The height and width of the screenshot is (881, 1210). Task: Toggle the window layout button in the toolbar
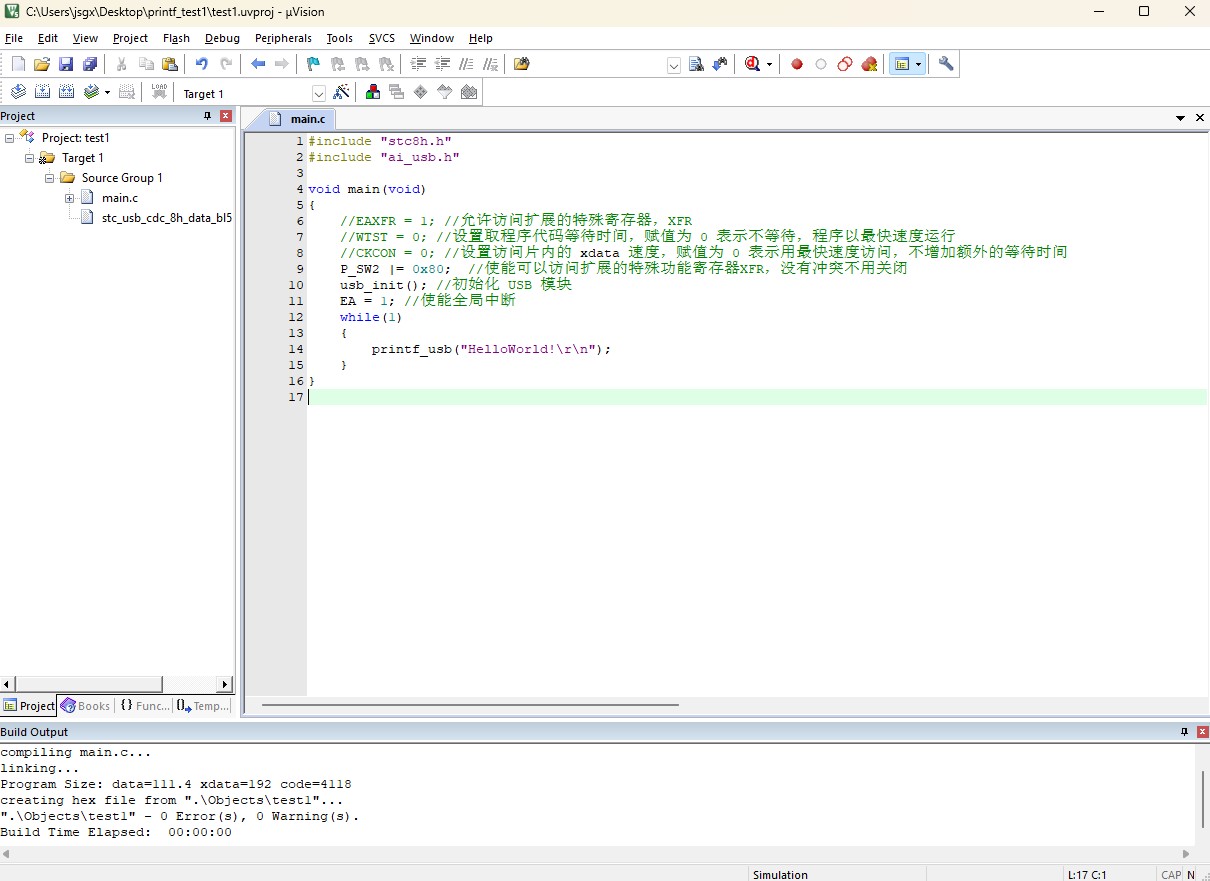902,64
